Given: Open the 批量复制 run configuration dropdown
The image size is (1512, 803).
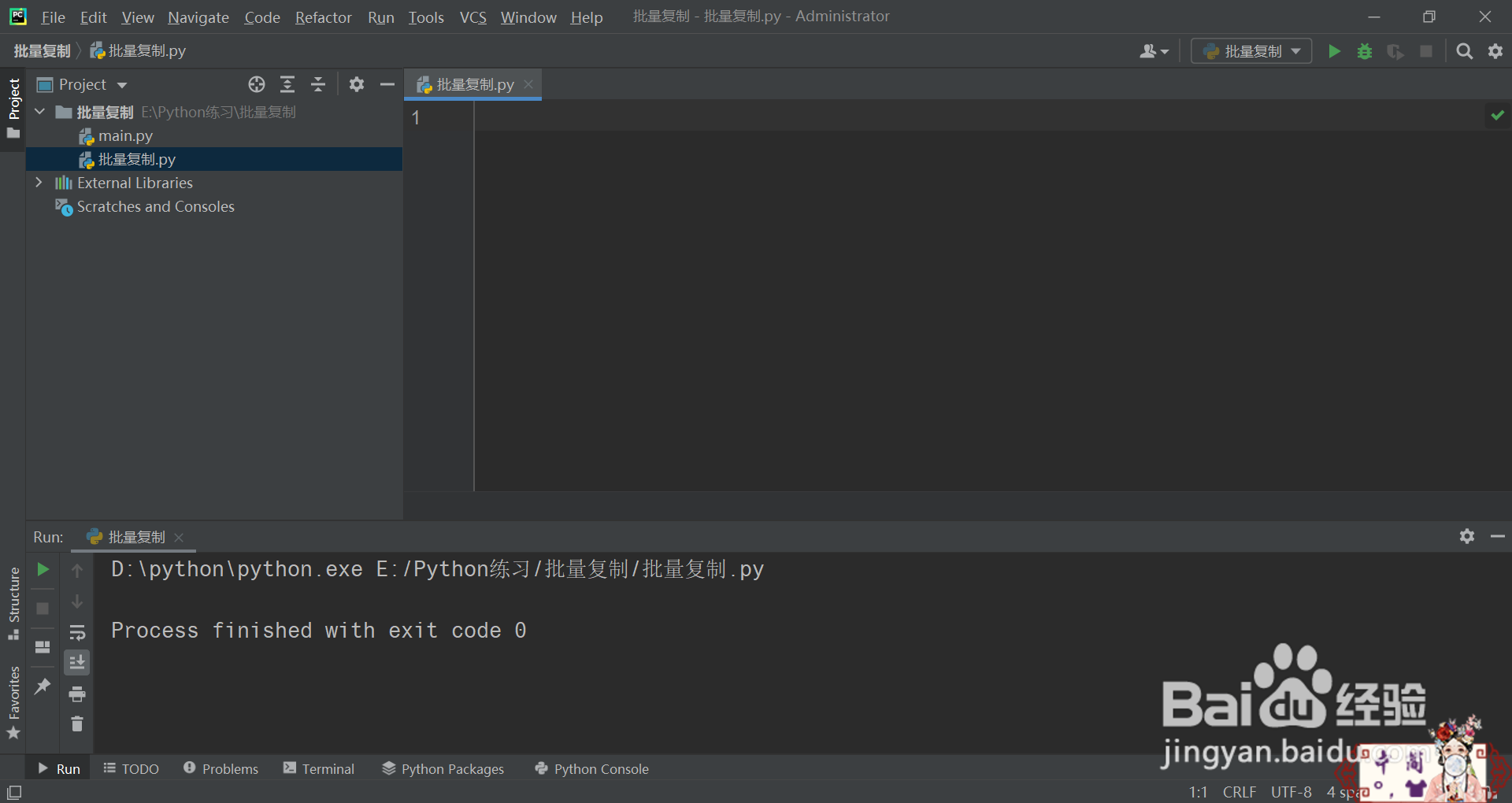Looking at the screenshot, I should pos(1251,51).
